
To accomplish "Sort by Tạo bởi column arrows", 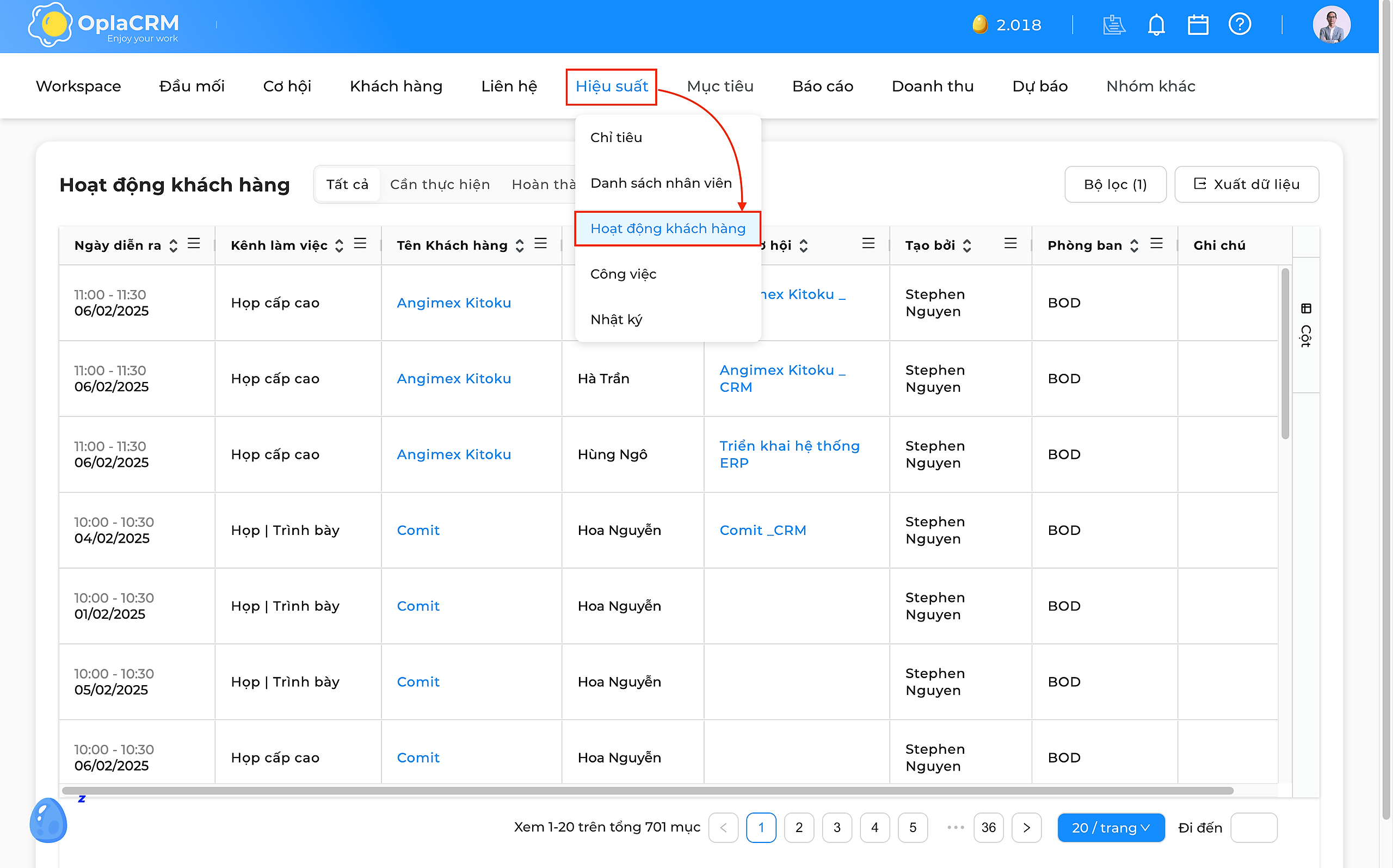I will click(x=967, y=245).
